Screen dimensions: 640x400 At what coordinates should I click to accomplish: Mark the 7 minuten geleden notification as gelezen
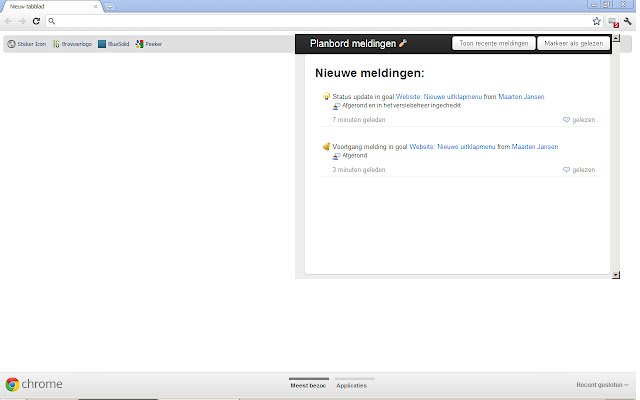click(x=579, y=120)
